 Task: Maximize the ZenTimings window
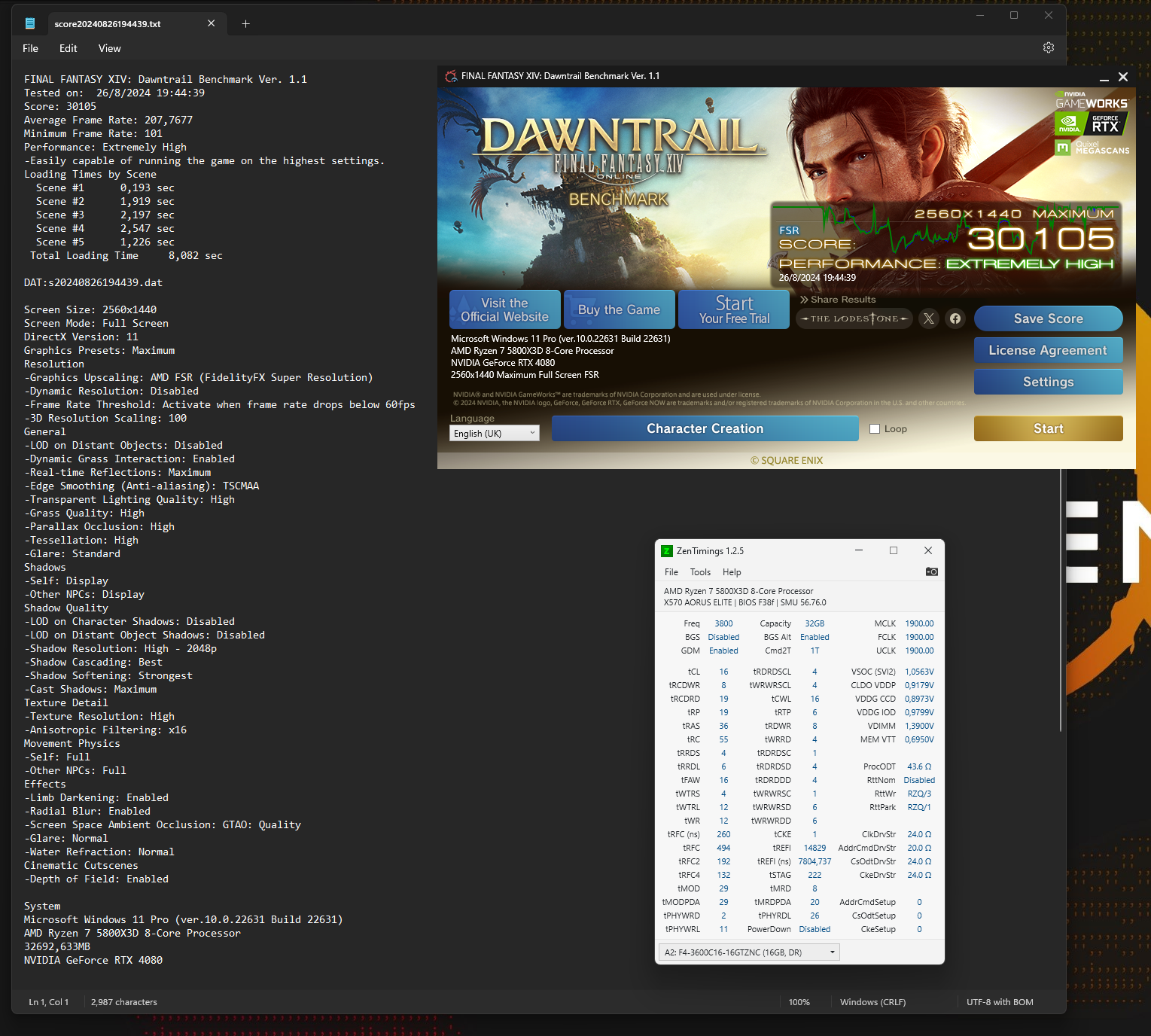(x=894, y=550)
